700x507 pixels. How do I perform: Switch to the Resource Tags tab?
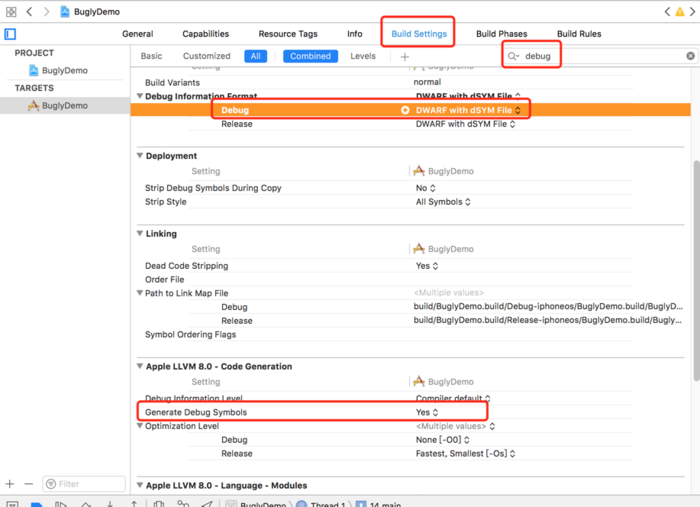[288, 34]
